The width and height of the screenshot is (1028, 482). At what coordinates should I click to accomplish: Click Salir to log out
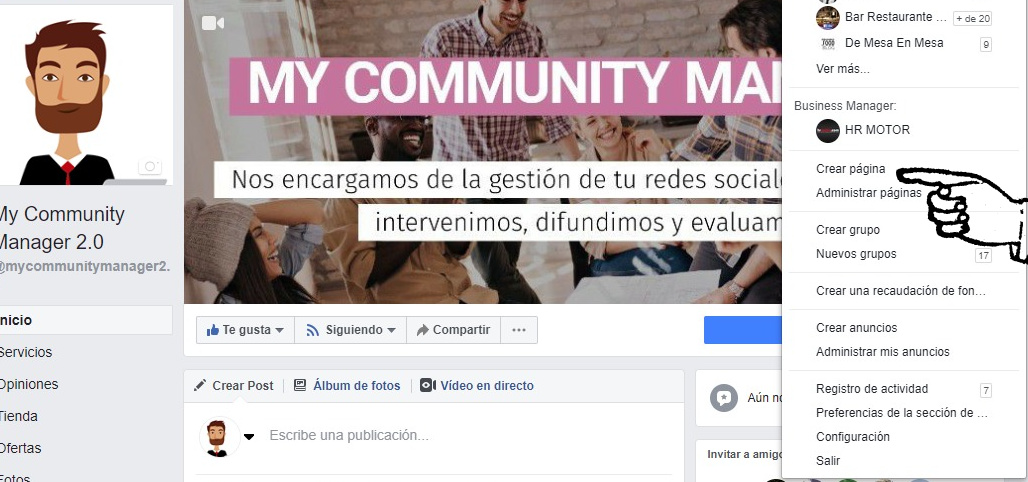(x=827, y=461)
